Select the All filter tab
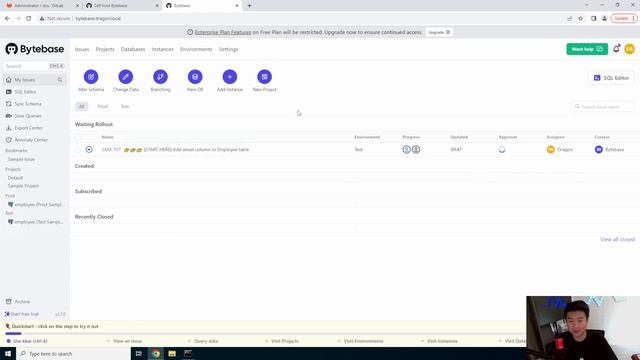The height and width of the screenshot is (360, 640). pos(82,107)
